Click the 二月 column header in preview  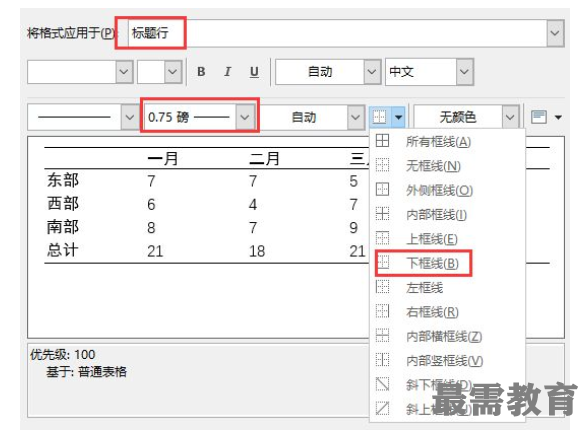[264, 159]
